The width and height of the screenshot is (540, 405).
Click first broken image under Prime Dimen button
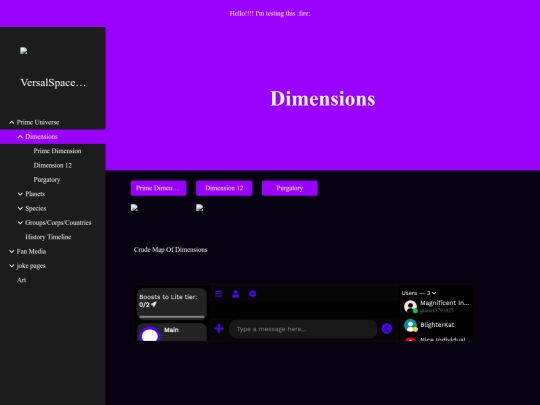[134, 208]
